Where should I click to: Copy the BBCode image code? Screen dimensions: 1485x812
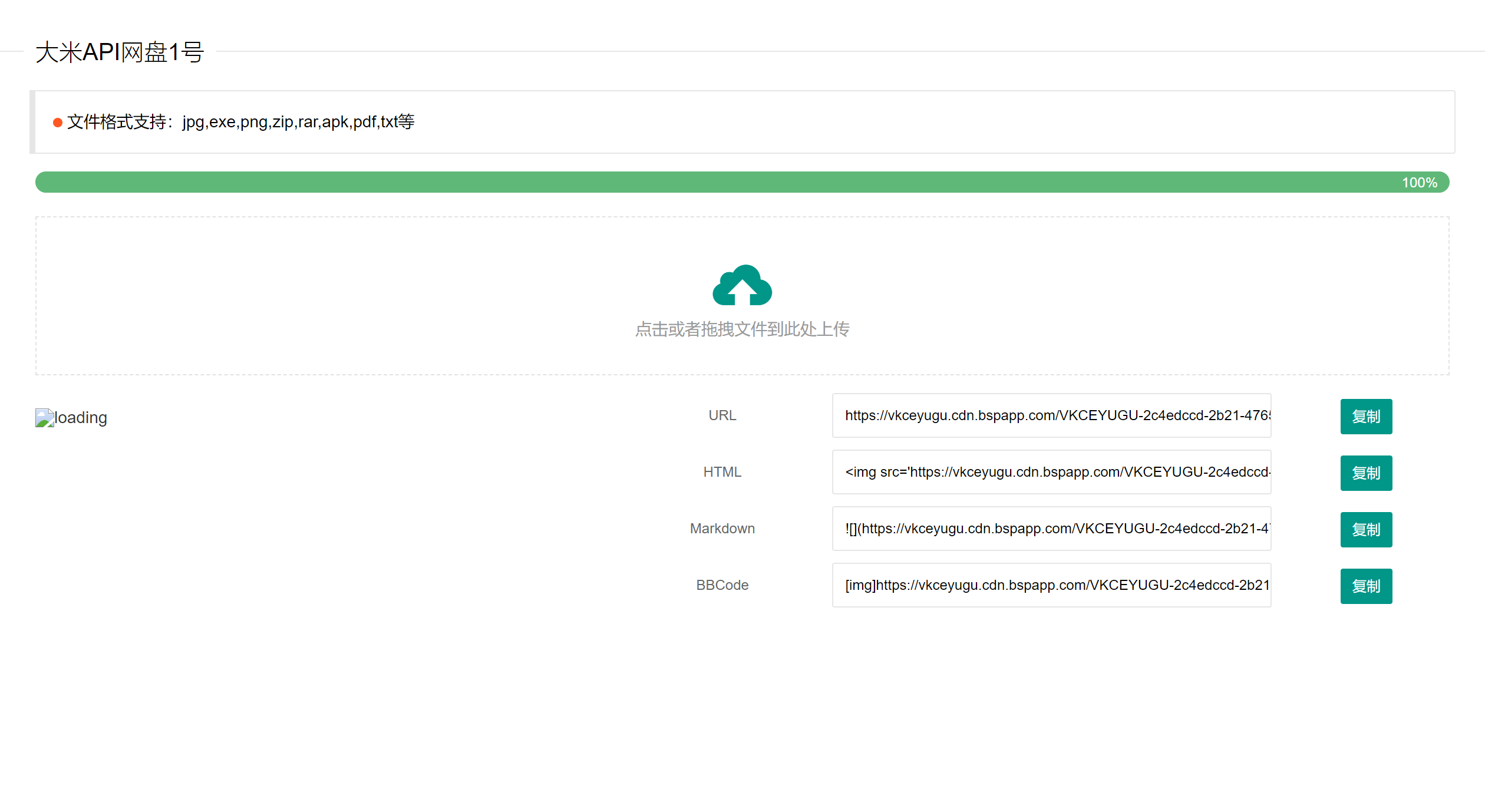[1365, 586]
